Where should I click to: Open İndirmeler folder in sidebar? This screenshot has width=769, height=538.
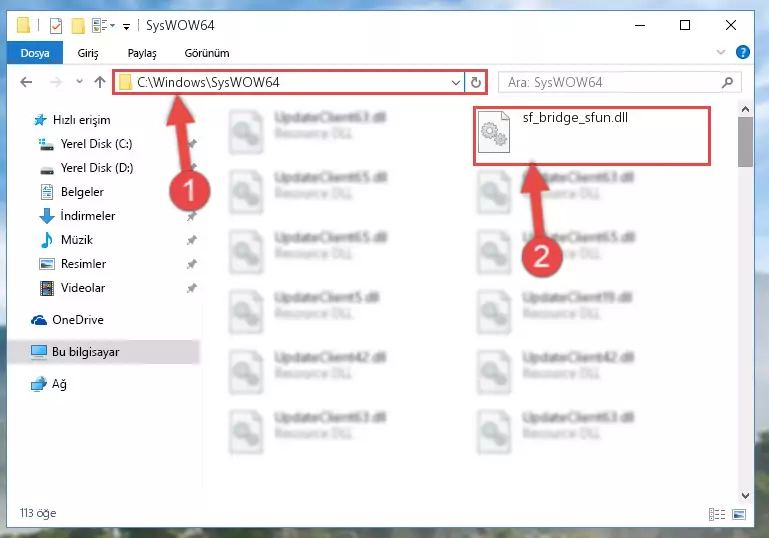click(77, 216)
